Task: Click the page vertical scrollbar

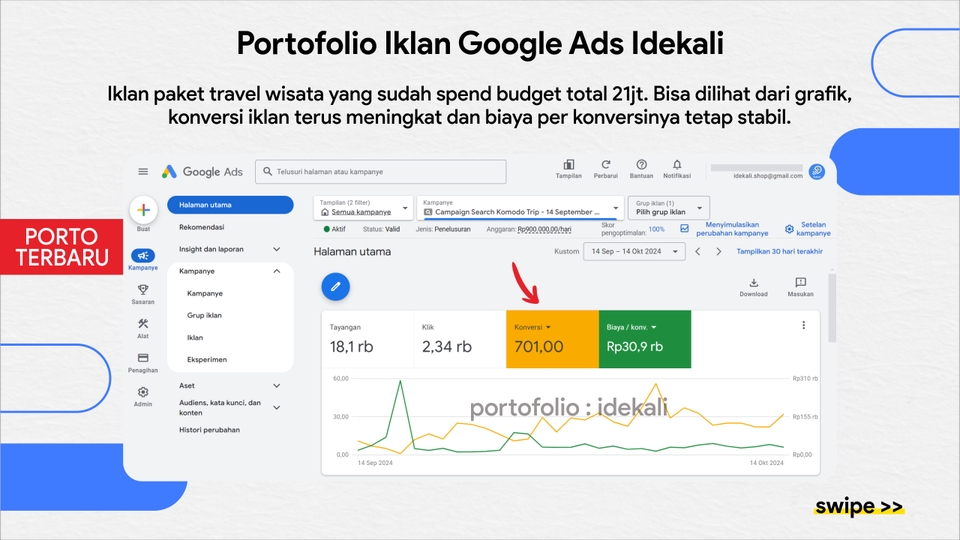Action: click(x=831, y=309)
